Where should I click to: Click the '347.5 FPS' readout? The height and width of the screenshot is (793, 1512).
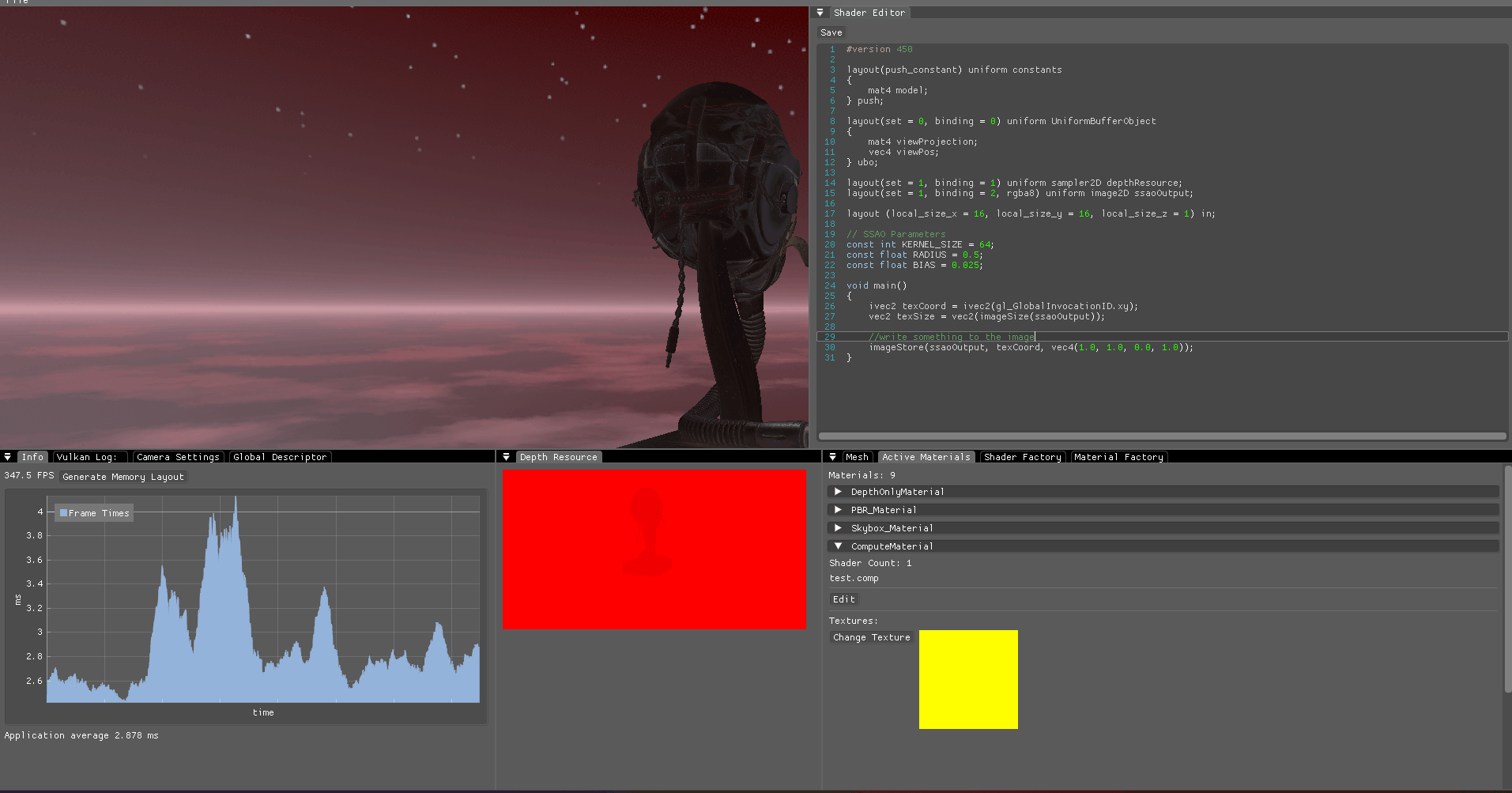29,475
